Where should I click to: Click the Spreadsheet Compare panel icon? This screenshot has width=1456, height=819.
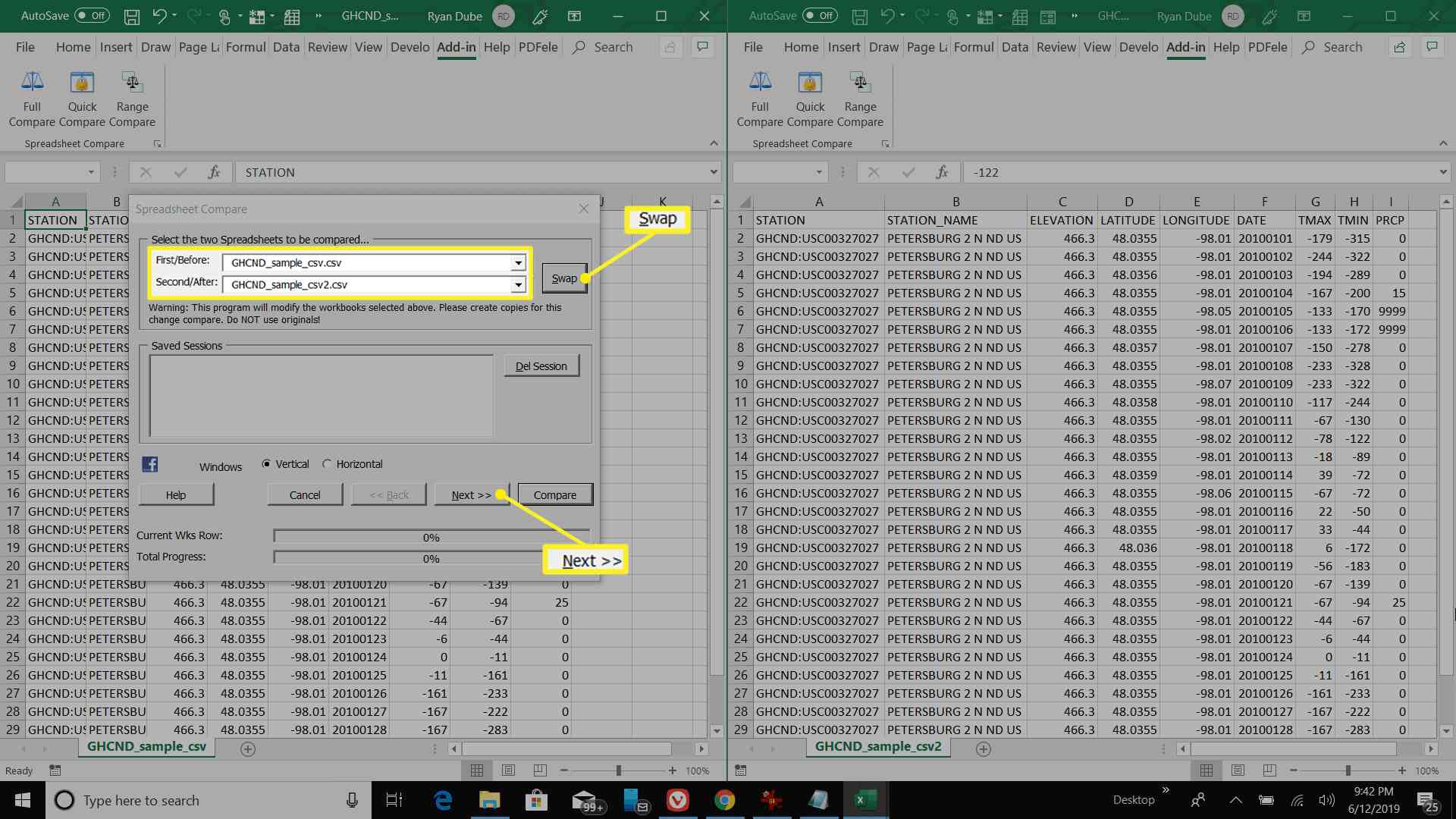pyautogui.click(x=157, y=143)
